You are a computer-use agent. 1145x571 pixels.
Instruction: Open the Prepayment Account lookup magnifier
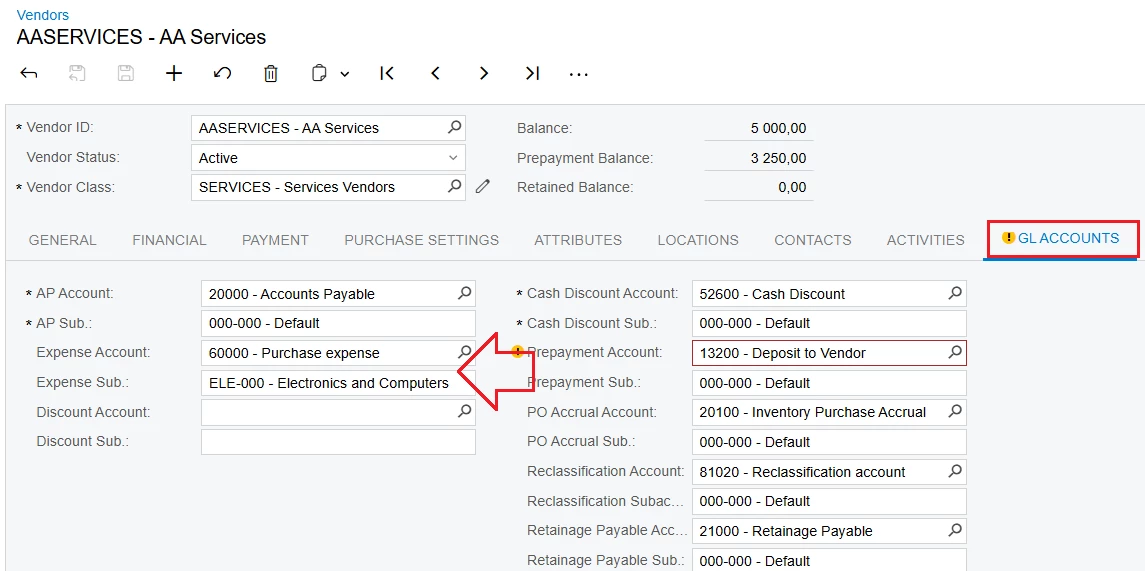[955, 353]
